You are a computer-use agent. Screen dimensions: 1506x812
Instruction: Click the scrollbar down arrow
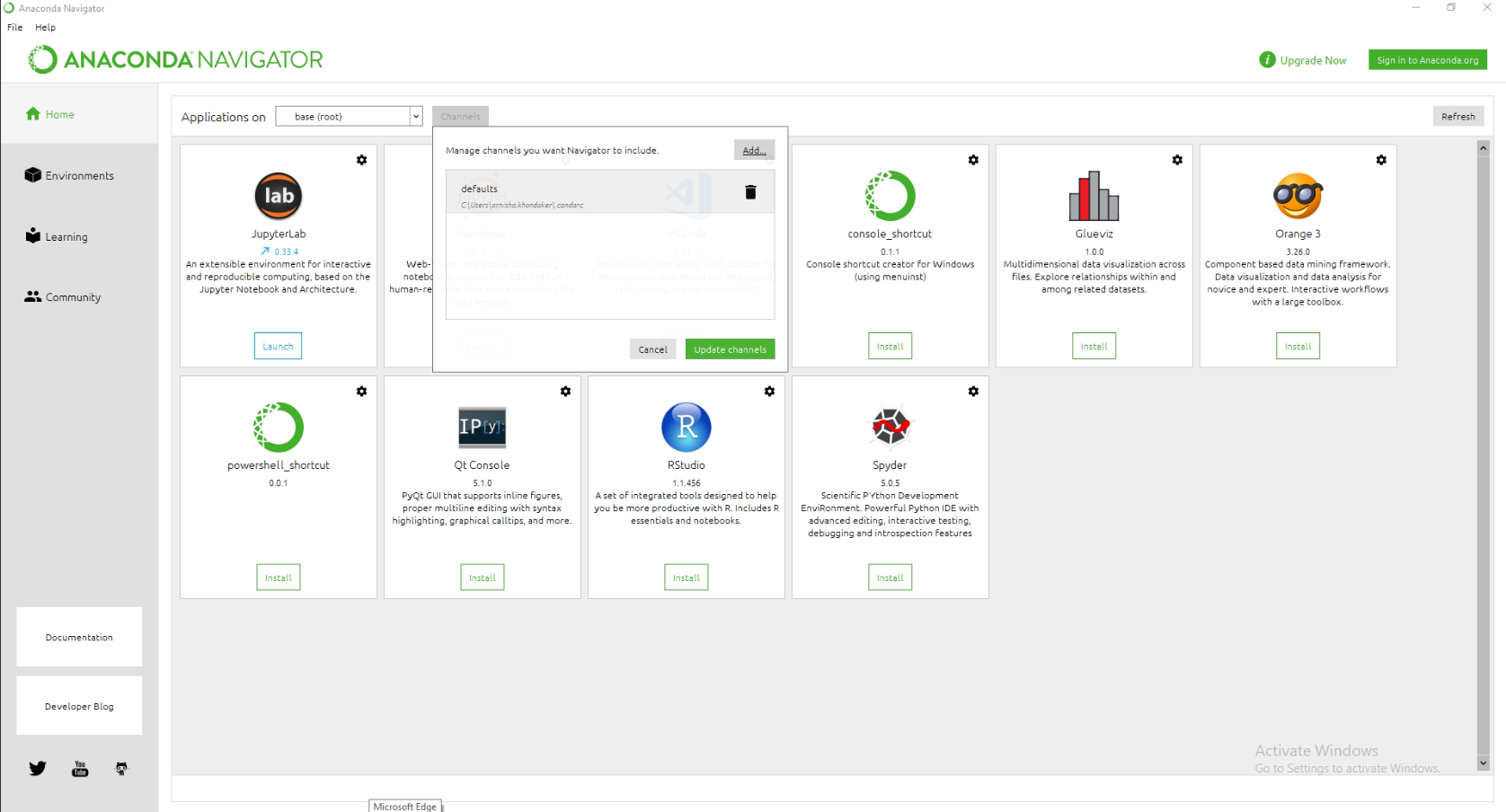[x=1483, y=763]
